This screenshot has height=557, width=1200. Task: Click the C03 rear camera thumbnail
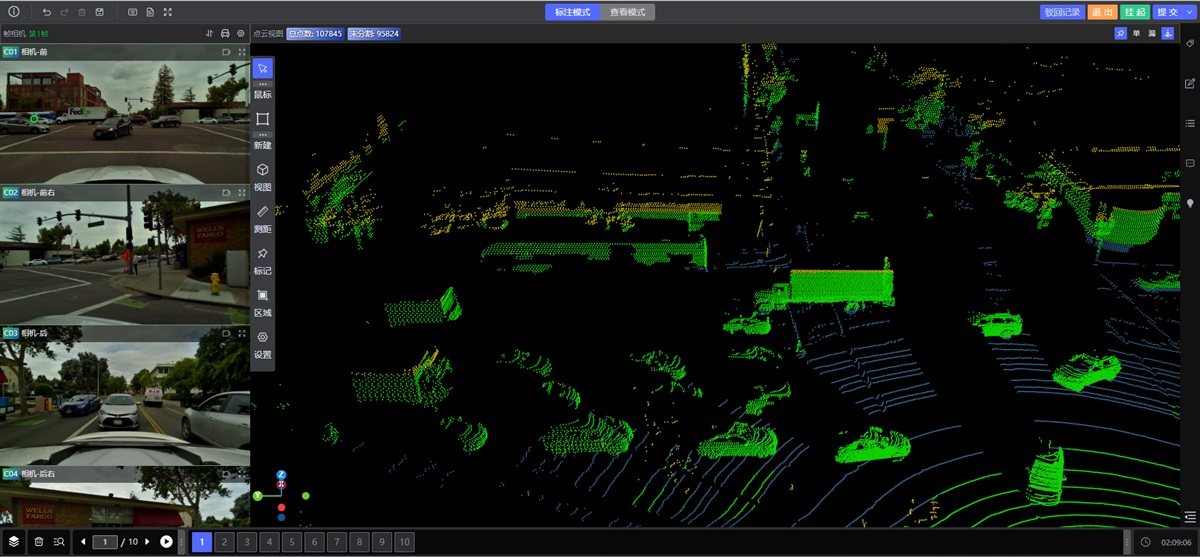pyautogui.click(x=125, y=394)
